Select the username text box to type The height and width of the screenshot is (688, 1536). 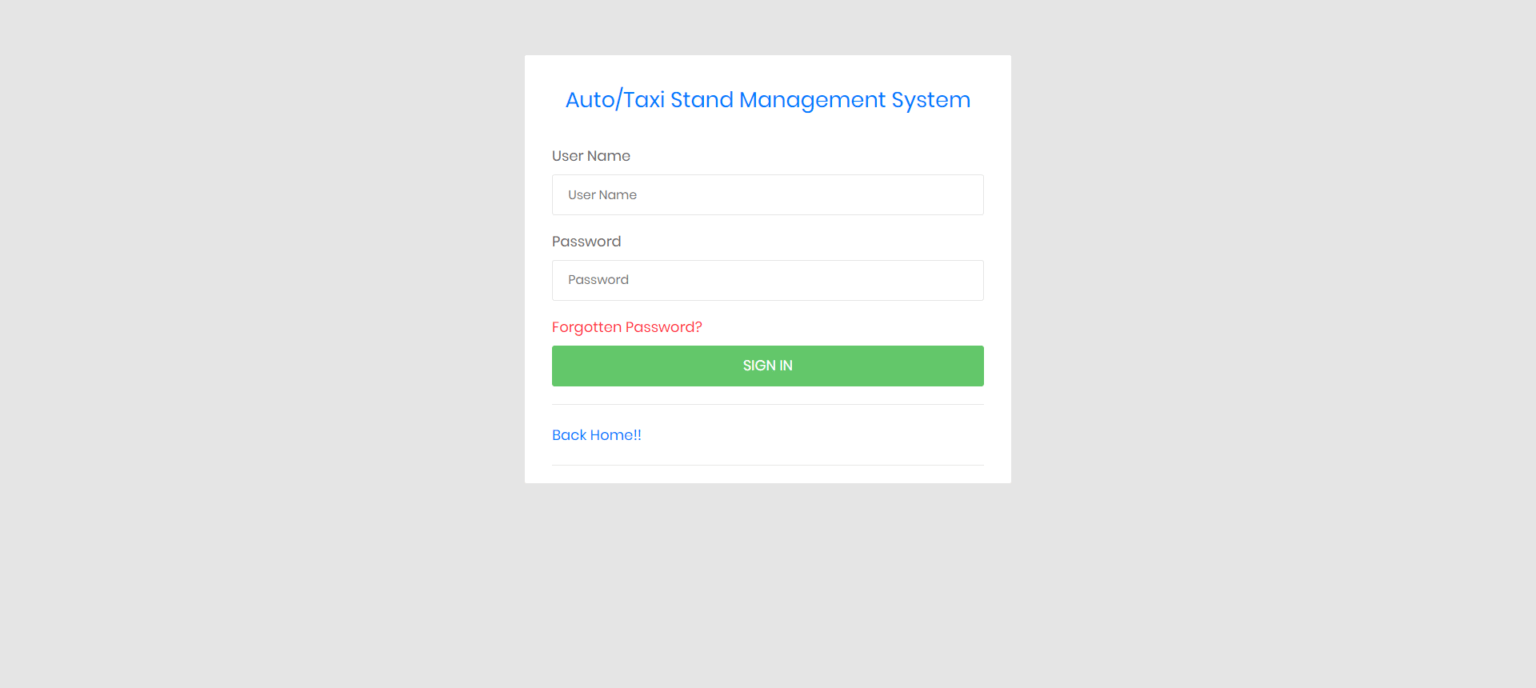point(768,194)
